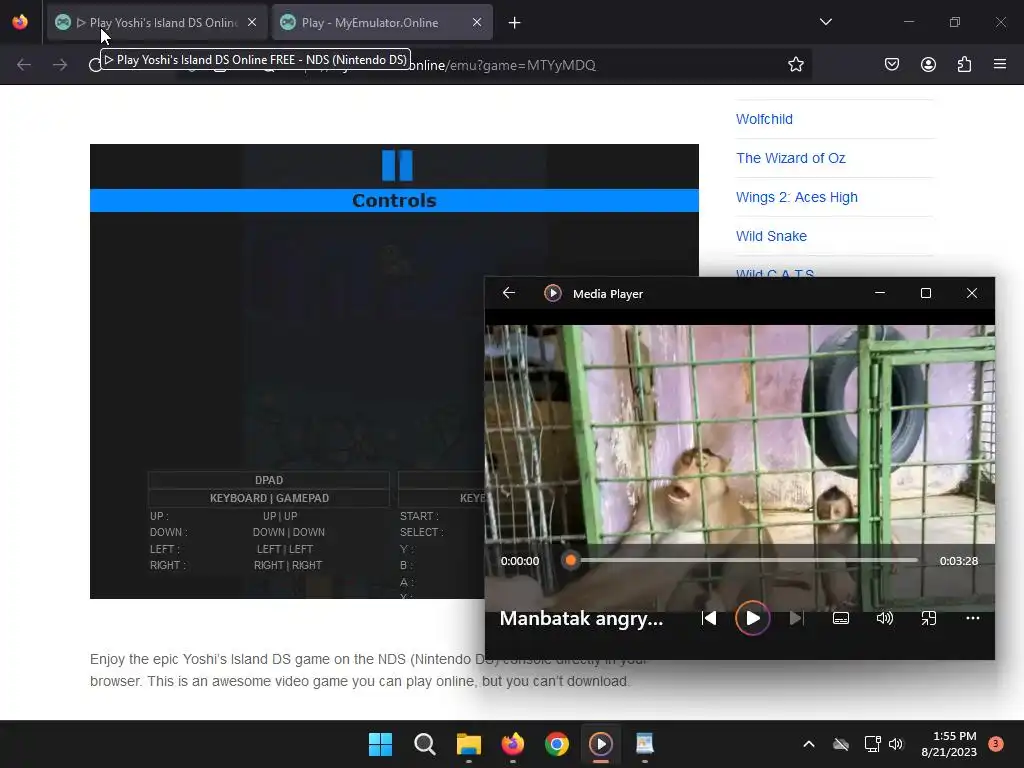Switch to the Play - MyEmulator.Online tab
This screenshot has width=1024, height=768.
(382, 23)
